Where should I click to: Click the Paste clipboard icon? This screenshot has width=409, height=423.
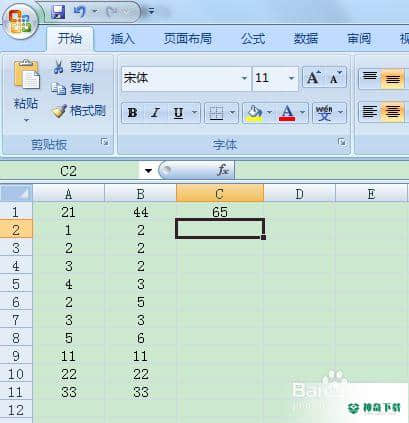click(x=26, y=76)
